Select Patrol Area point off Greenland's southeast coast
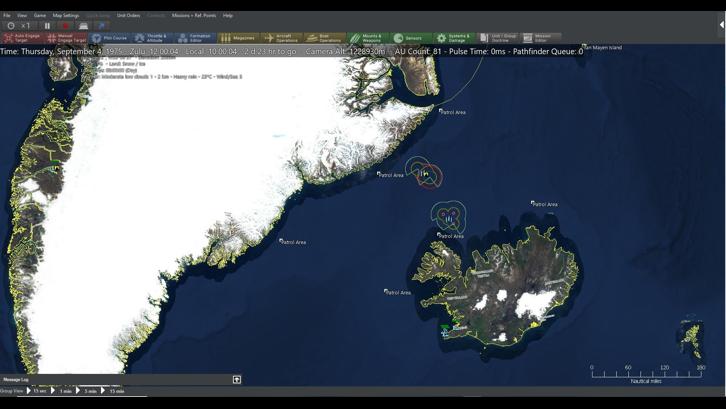The width and height of the screenshot is (726, 409). point(292,242)
